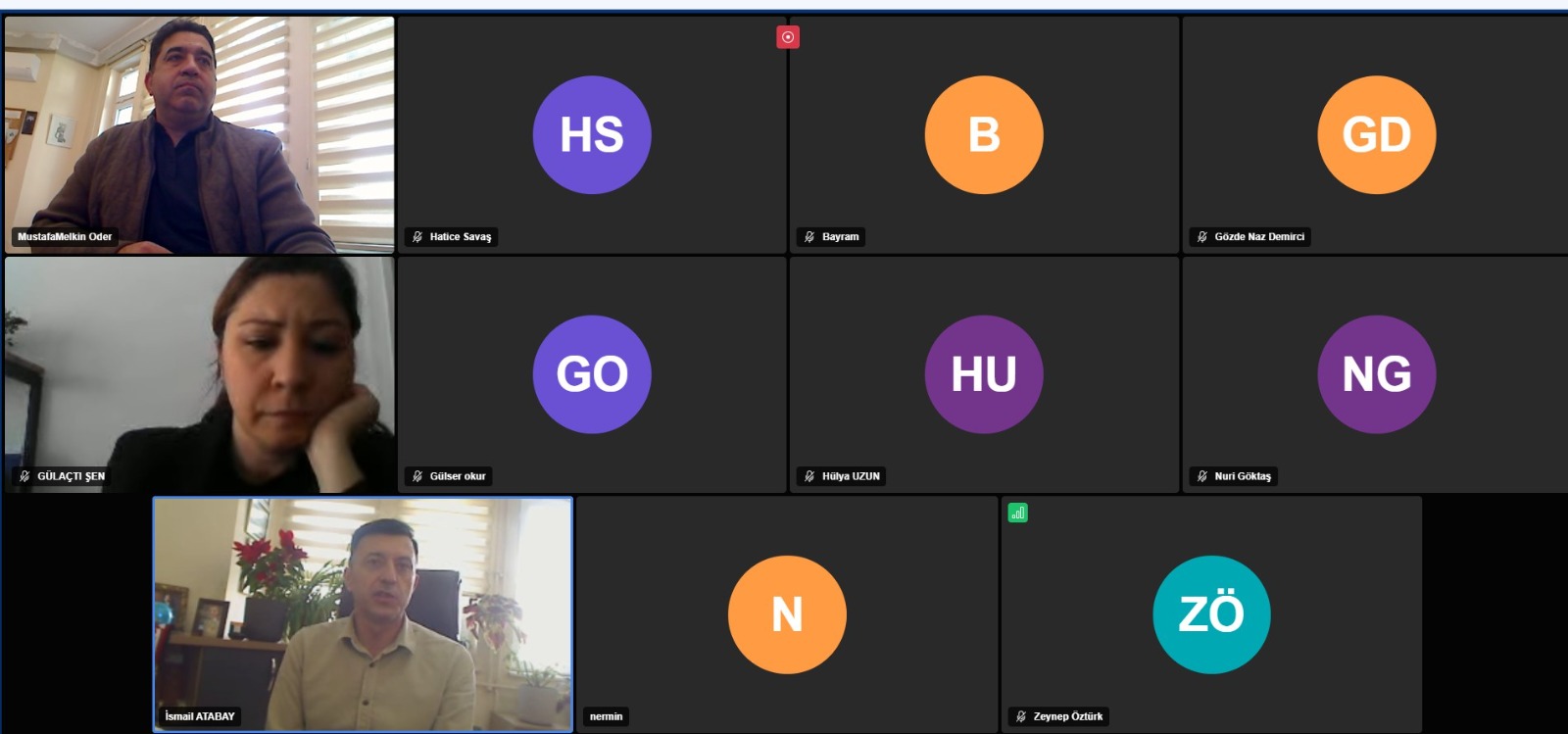Click muted microphone icon beside Bayram
The width and height of the screenshot is (1568, 734).
[809, 237]
